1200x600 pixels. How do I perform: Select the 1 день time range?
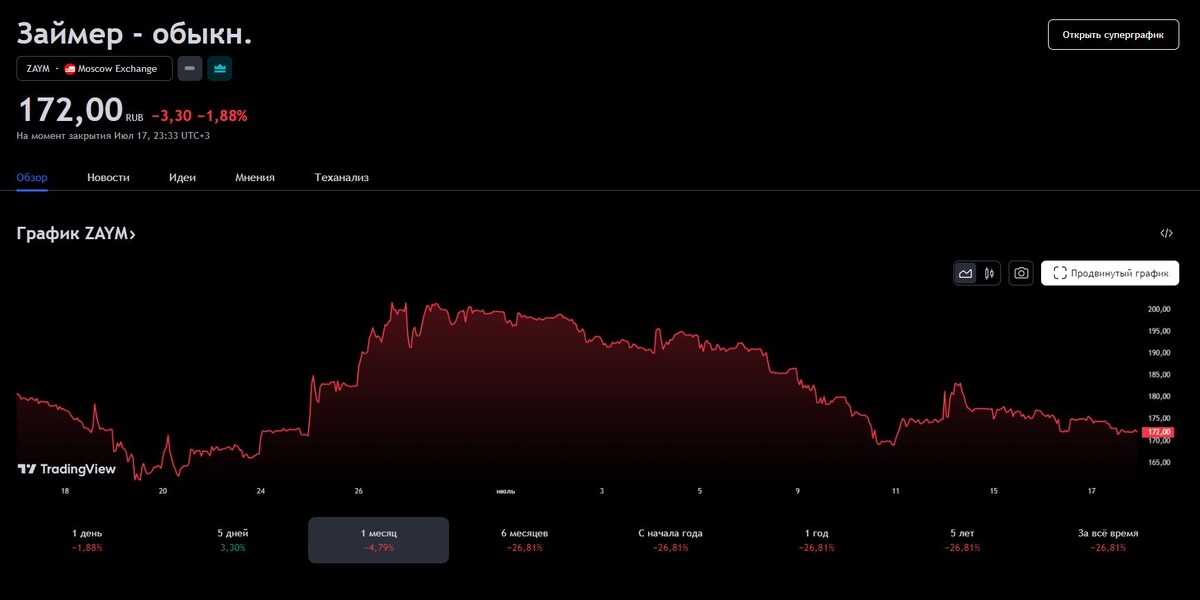coord(87,540)
